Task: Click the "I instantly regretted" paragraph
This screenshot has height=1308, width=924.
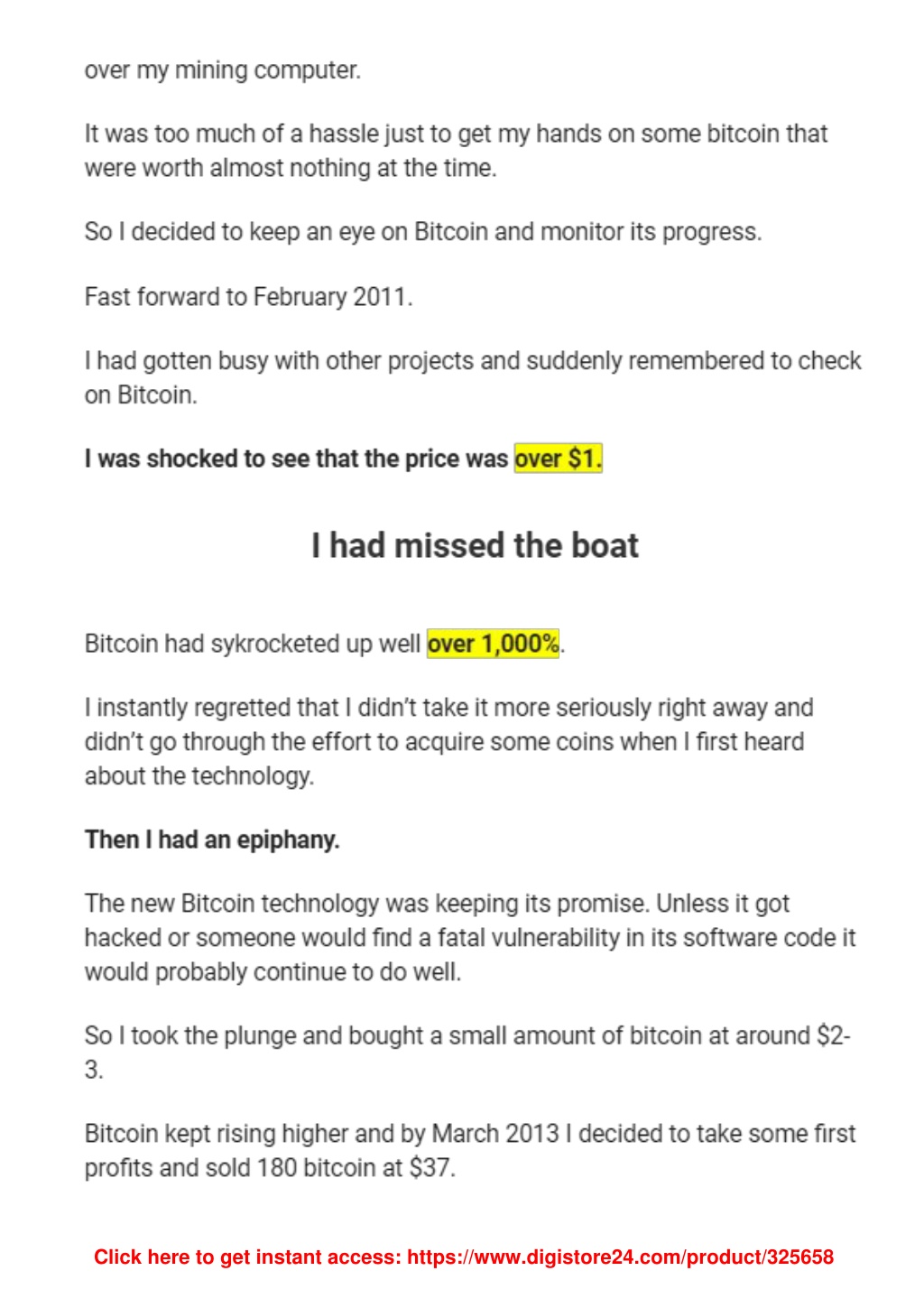Action: coord(449,741)
